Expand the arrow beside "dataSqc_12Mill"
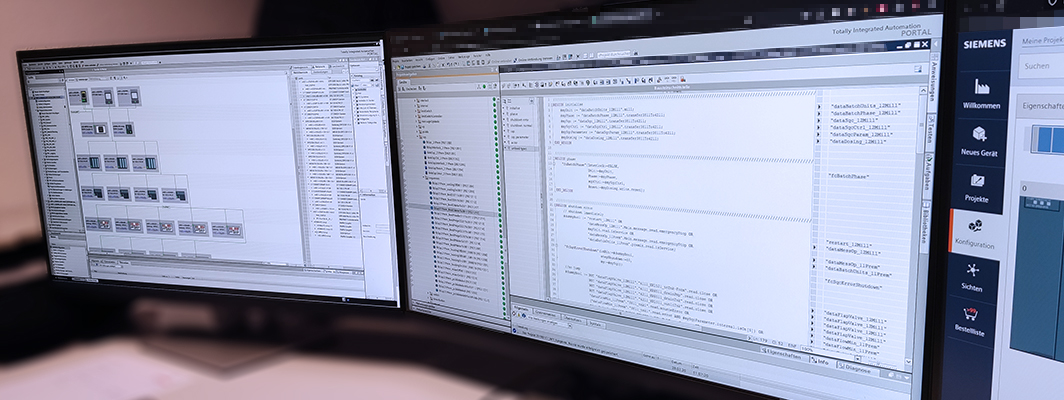The image size is (1064, 400). (818, 118)
